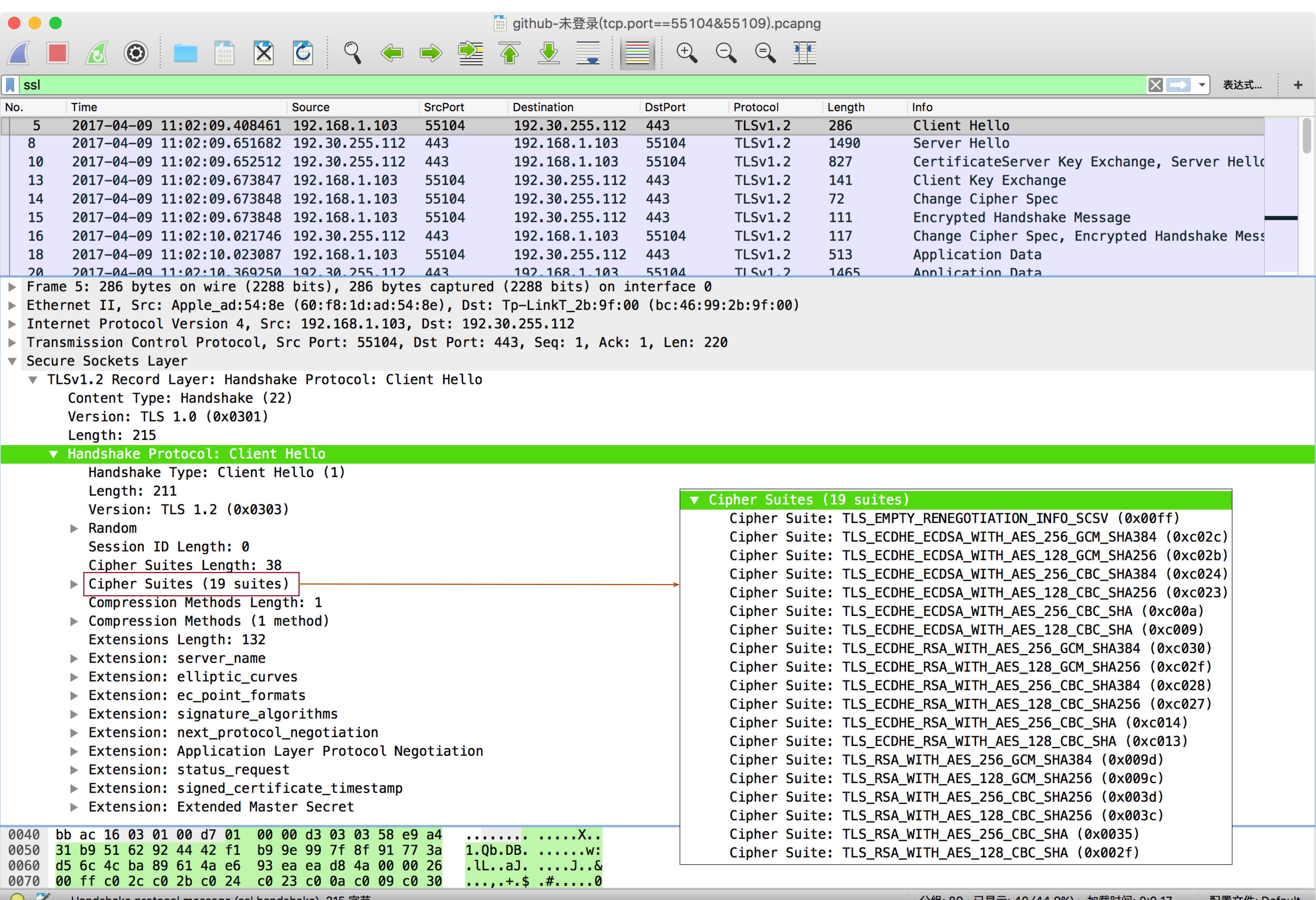Image resolution: width=1316 pixels, height=900 pixels.
Task: Sort packets by the Protocol column header
Action: pyautogui.click(x=756, y=107)
